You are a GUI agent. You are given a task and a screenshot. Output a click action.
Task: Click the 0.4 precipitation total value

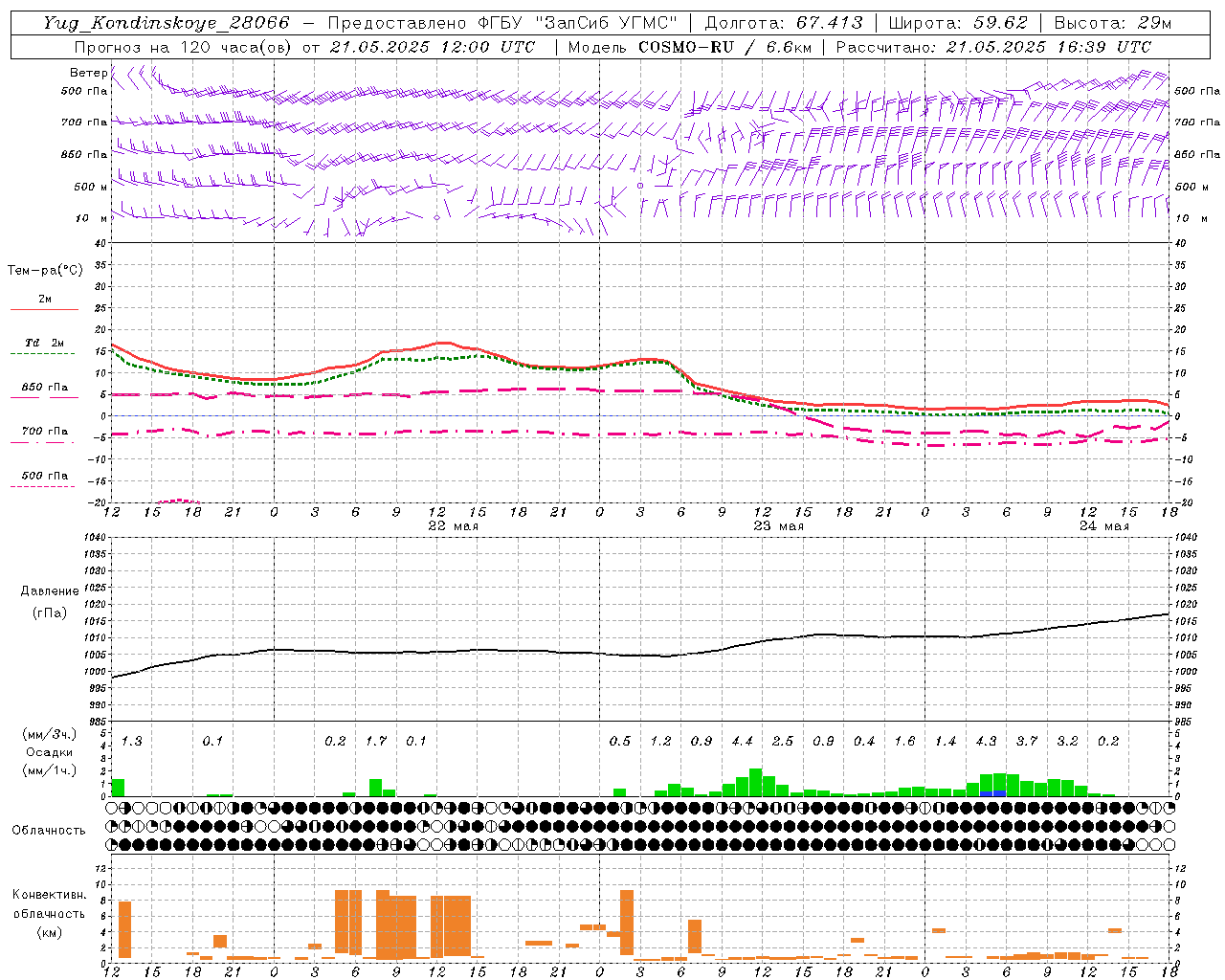[864, 741]
